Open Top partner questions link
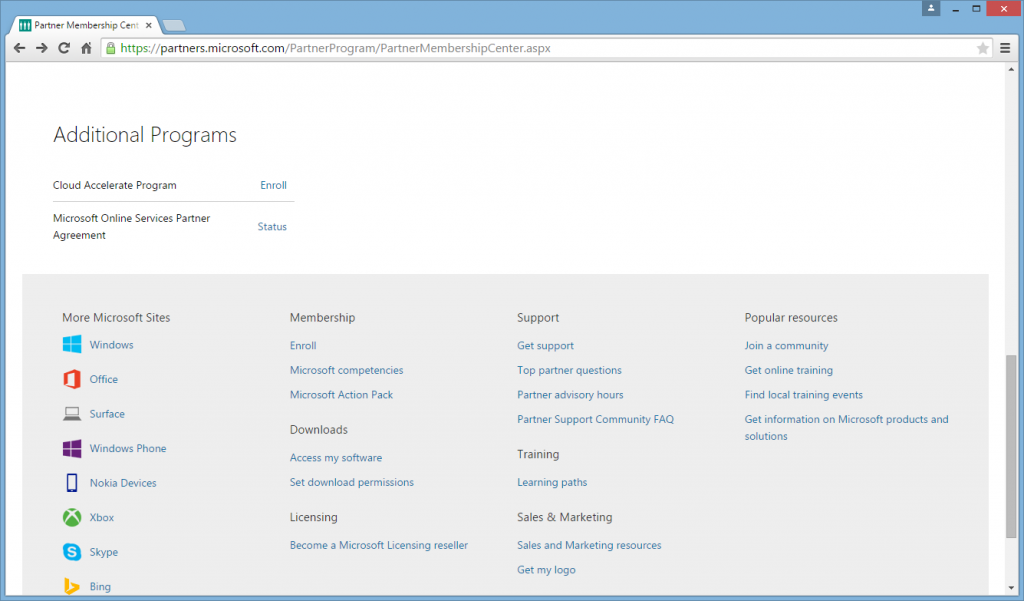The width and height of the screenshot is (1024, 601). point(569,370)
